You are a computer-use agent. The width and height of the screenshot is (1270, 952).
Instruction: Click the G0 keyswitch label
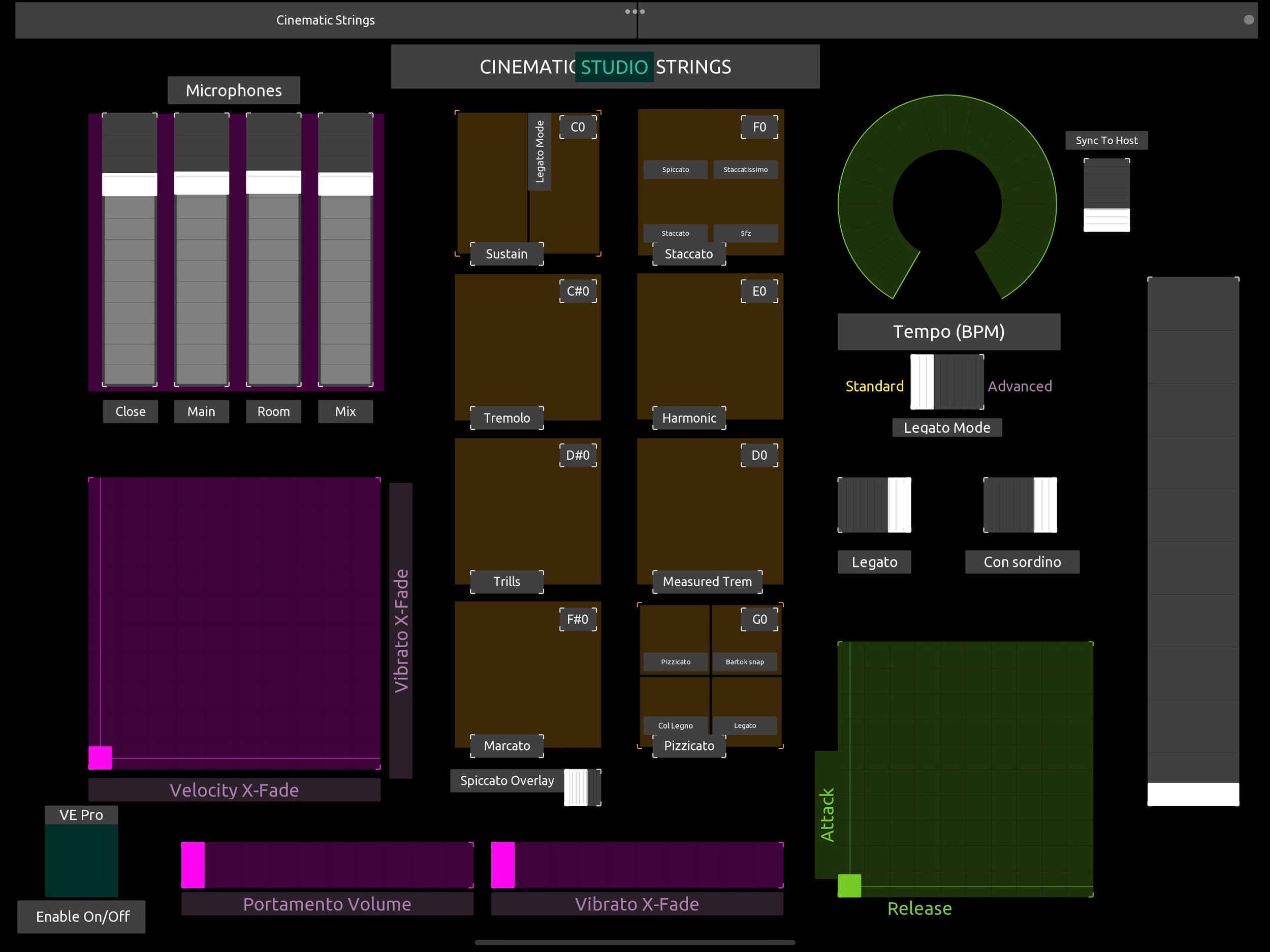pyautogui.click(x=759, y=619)
